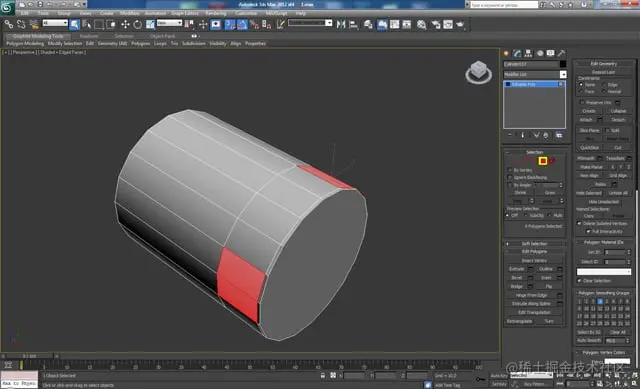640x389 pixels.
Task: Open the Utilities hammer panel icon
Action: tap(562, 53)
